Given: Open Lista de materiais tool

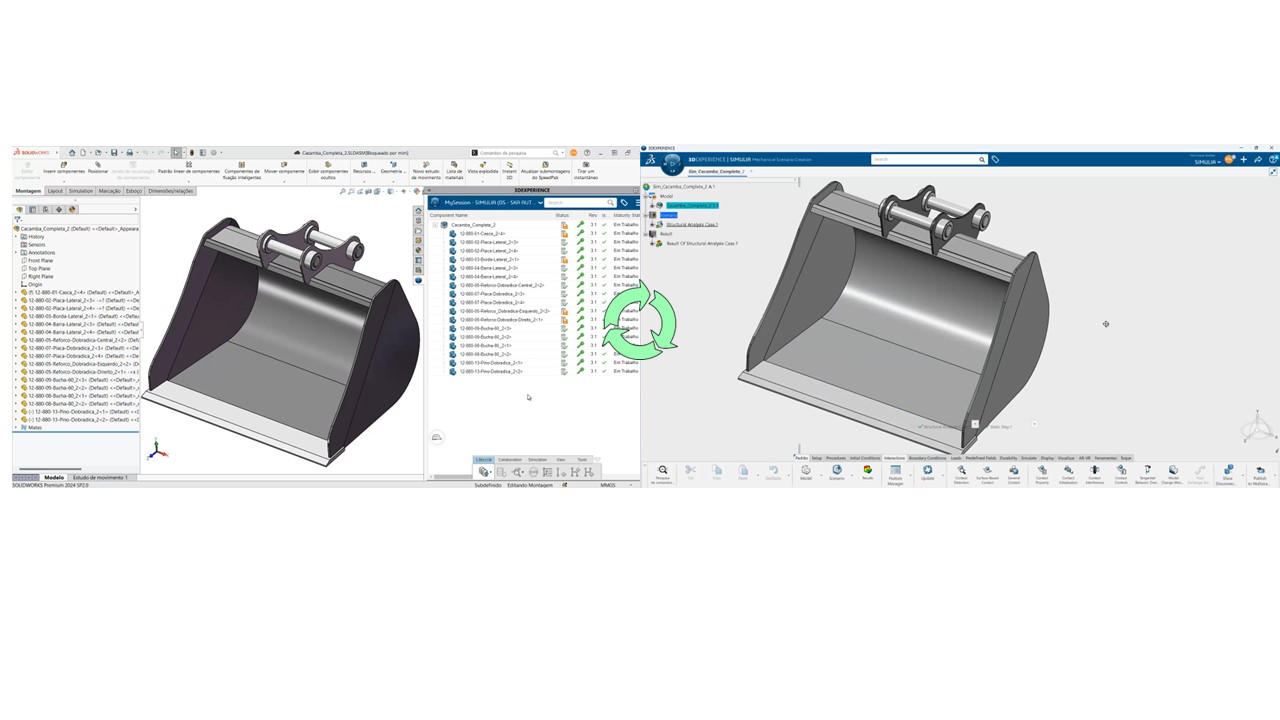Looking at the screenshot, I should (454, 171).
